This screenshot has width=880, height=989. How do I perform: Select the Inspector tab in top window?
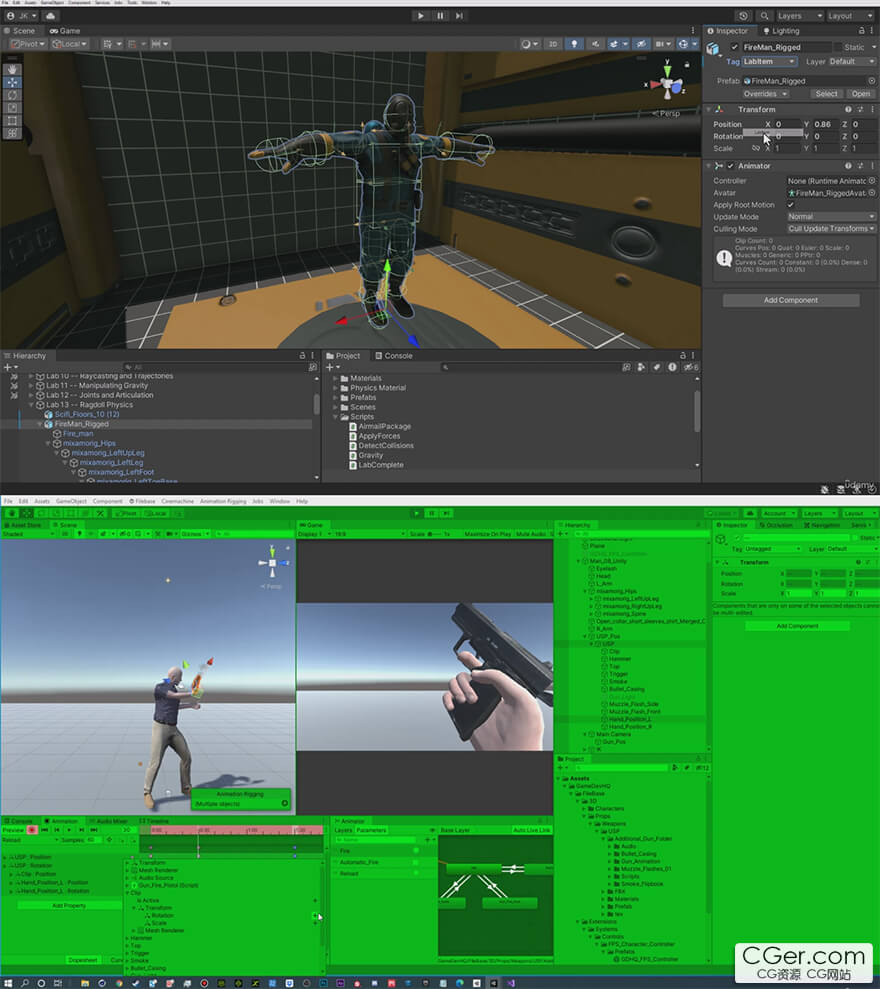pyautogui.click(x=727, y=31)
